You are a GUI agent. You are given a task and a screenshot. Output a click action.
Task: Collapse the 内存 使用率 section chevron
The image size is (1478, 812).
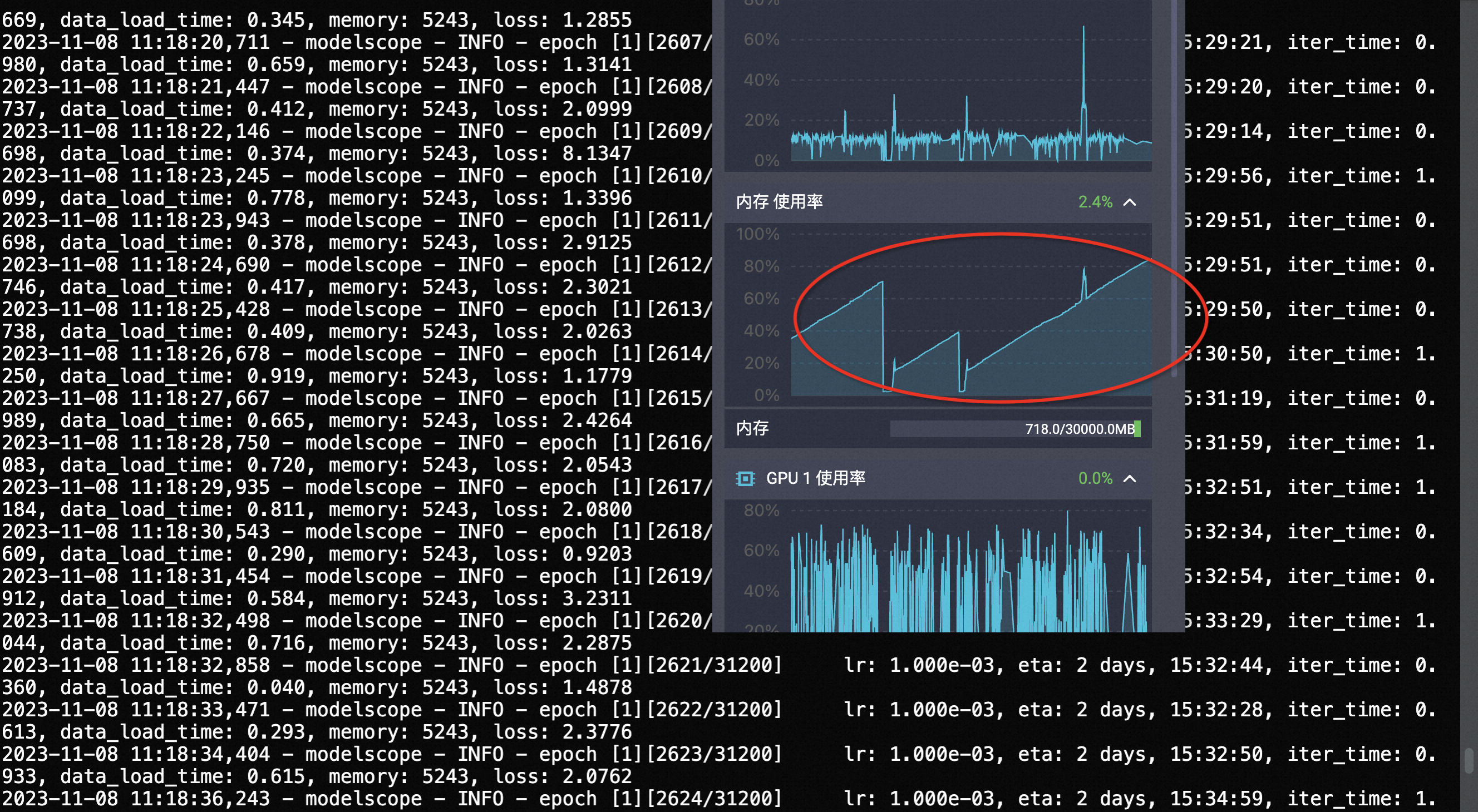[x=1129, y=202]
